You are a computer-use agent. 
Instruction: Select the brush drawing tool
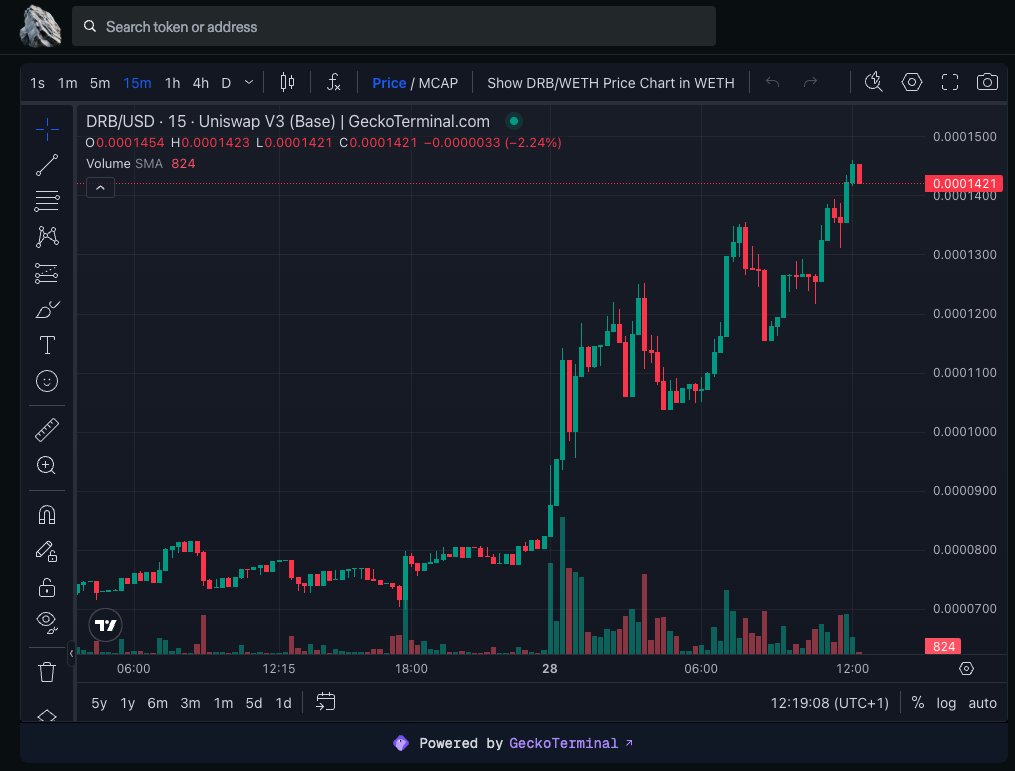(47, 309)
